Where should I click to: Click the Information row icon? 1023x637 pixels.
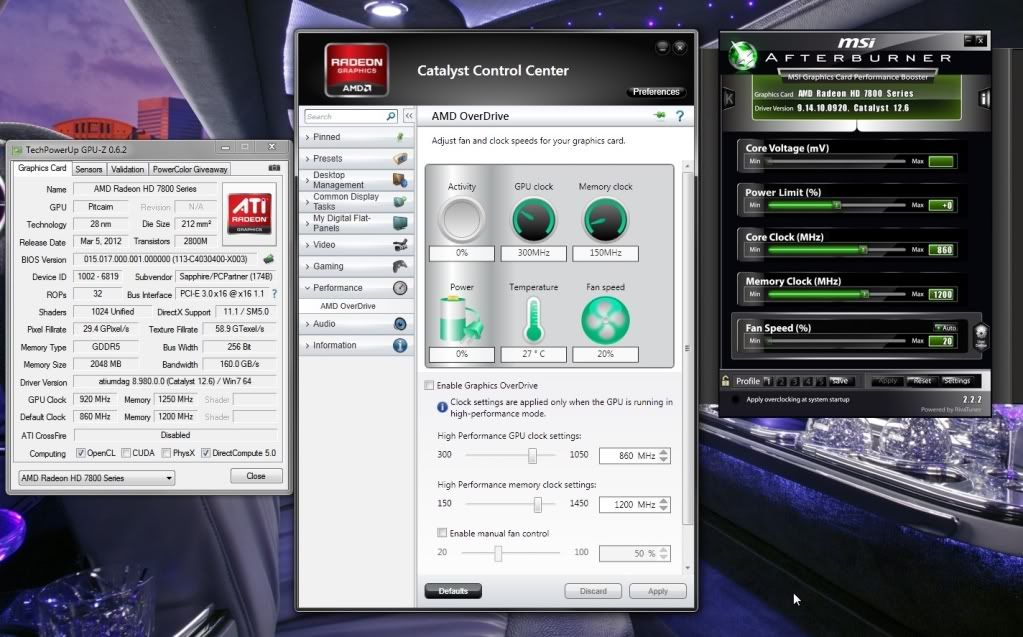click(401, 345)
